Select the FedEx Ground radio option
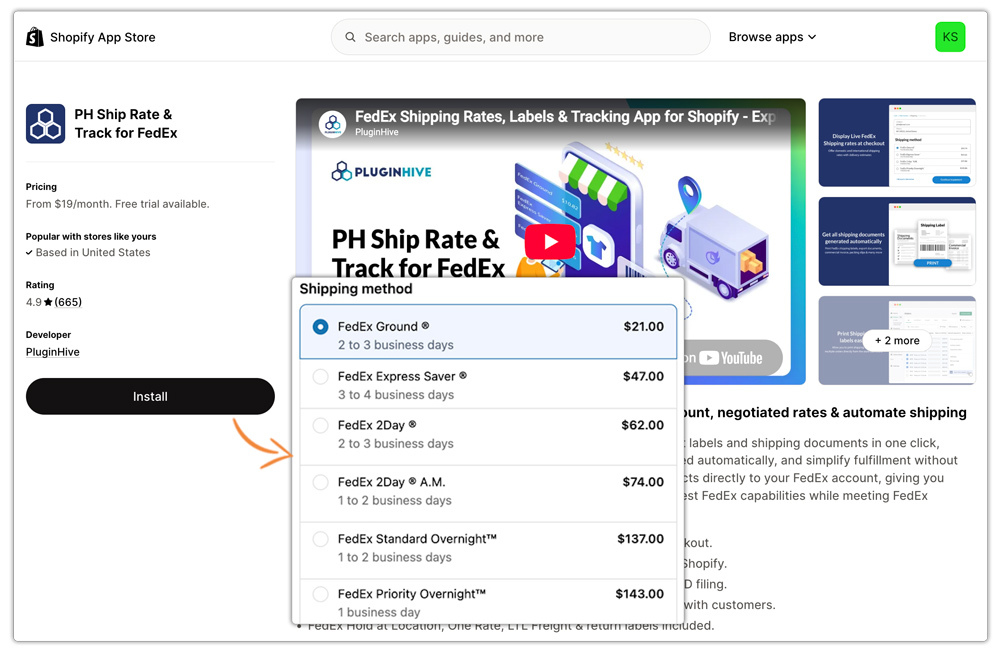Image resolution: width=1000 pixels, height=651 pixels. click(x=321, y=327)
